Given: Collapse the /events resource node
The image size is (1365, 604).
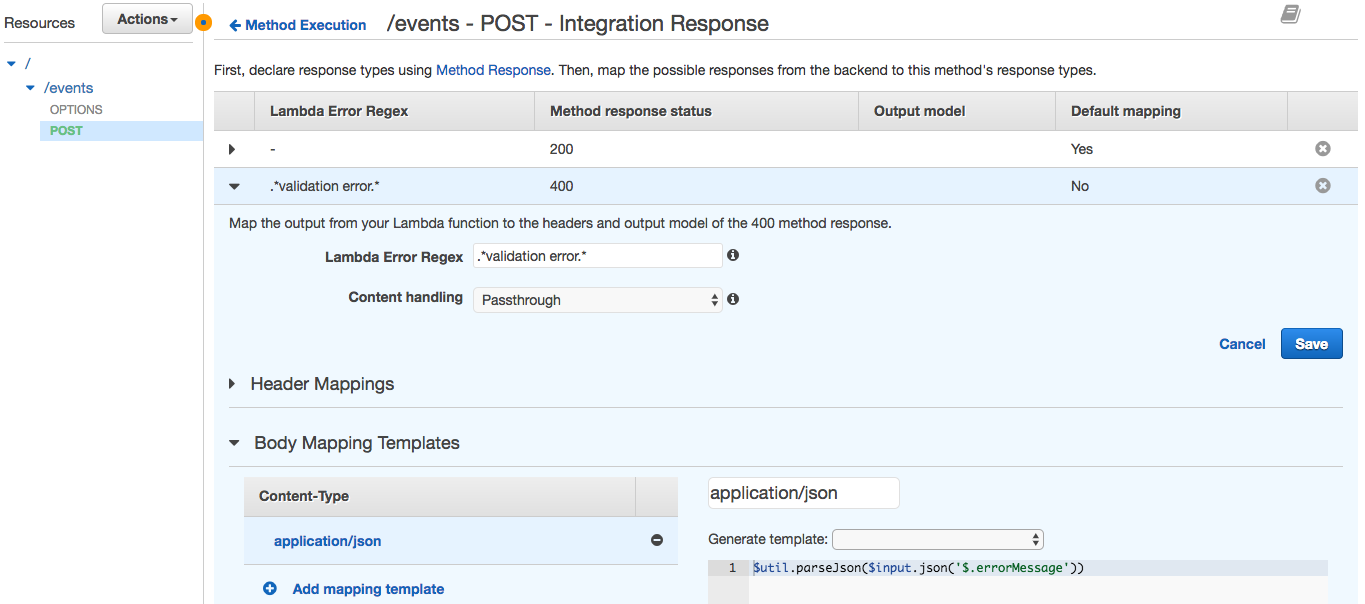Looking at the screenshot, I should point(30,88).
